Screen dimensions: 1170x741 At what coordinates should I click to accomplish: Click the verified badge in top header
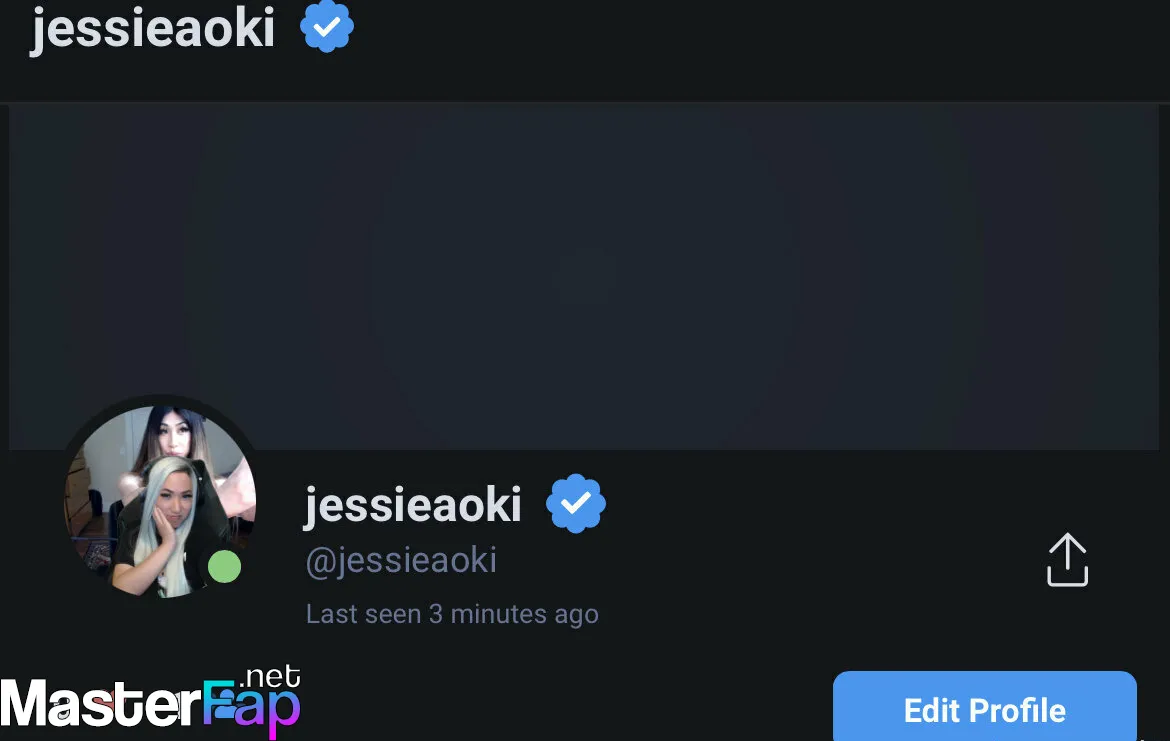click(x=327, y=26)
